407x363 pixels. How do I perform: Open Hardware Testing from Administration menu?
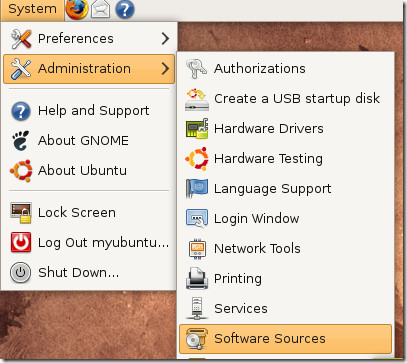pyautogui.click(x=285, y=159)
